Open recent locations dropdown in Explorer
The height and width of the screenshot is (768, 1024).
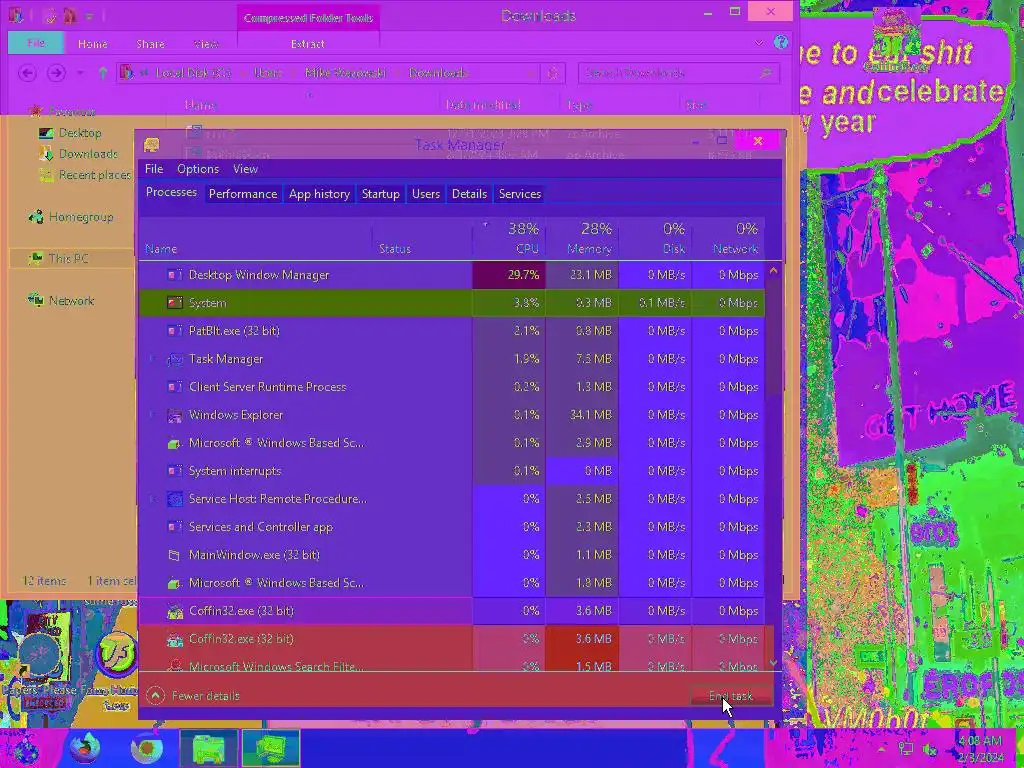coord(80,73)
